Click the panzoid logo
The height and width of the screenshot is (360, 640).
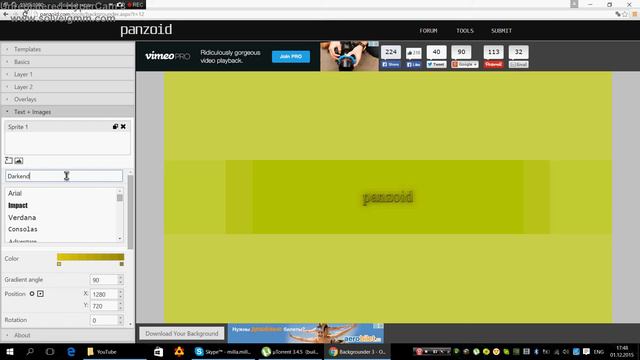(x=146, y=30)
